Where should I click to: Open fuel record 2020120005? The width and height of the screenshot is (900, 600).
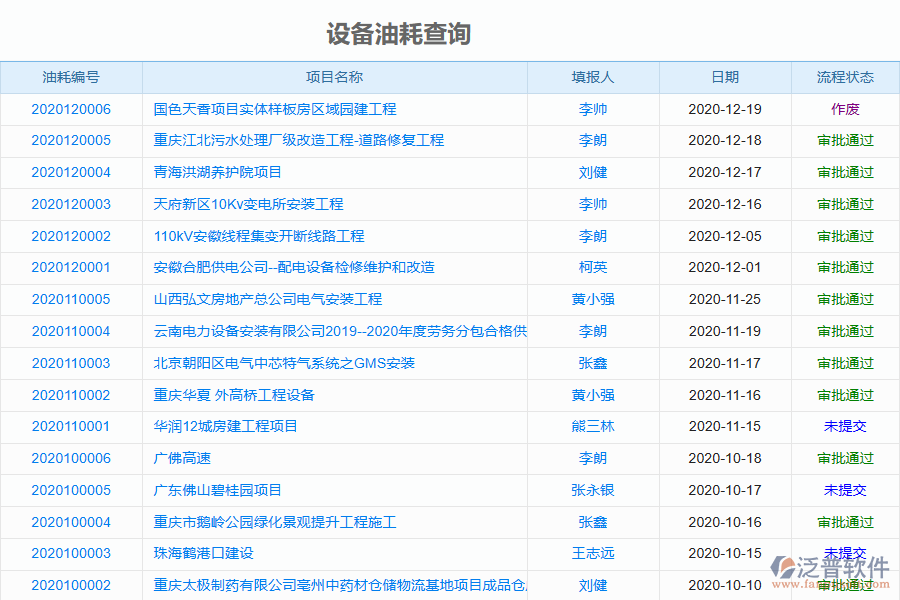[x=71, y=140]
